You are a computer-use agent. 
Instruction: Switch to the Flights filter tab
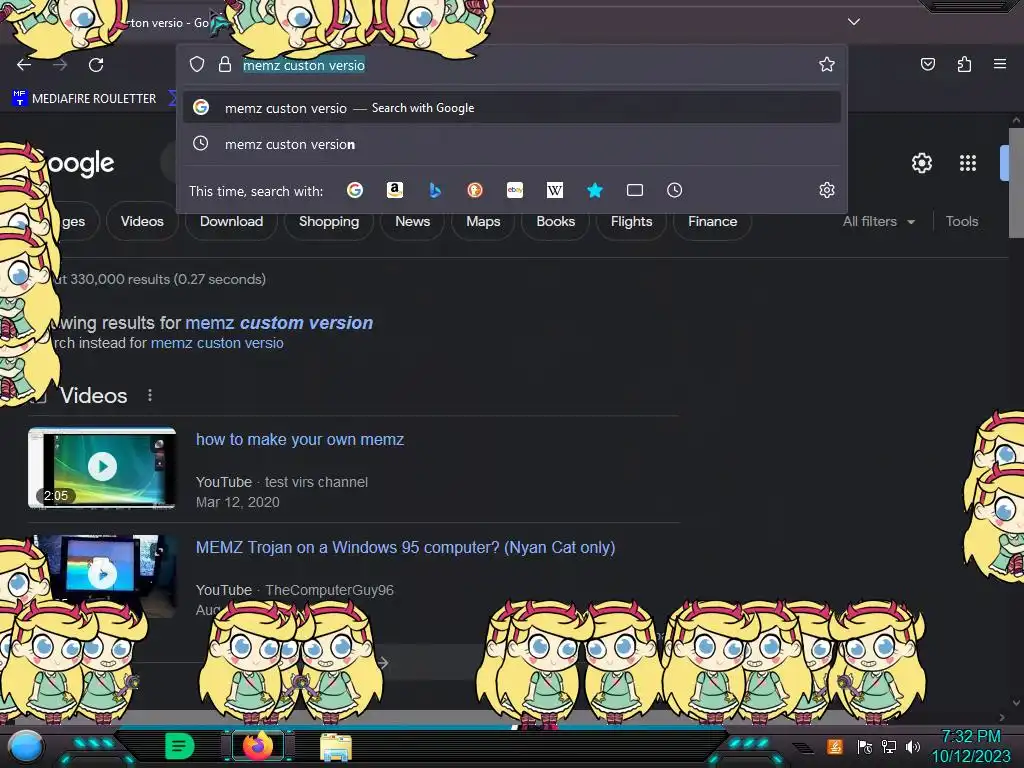631,221
